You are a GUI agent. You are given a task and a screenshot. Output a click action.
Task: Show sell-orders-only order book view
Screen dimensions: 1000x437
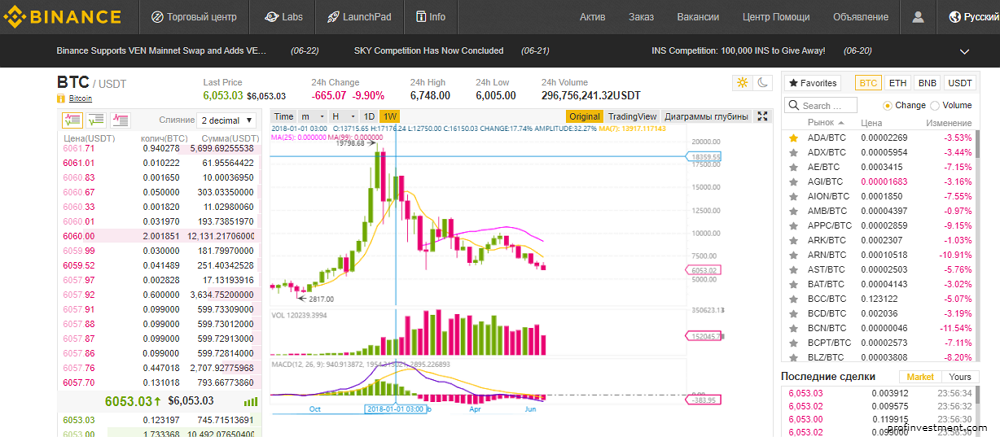coord(121,119)
